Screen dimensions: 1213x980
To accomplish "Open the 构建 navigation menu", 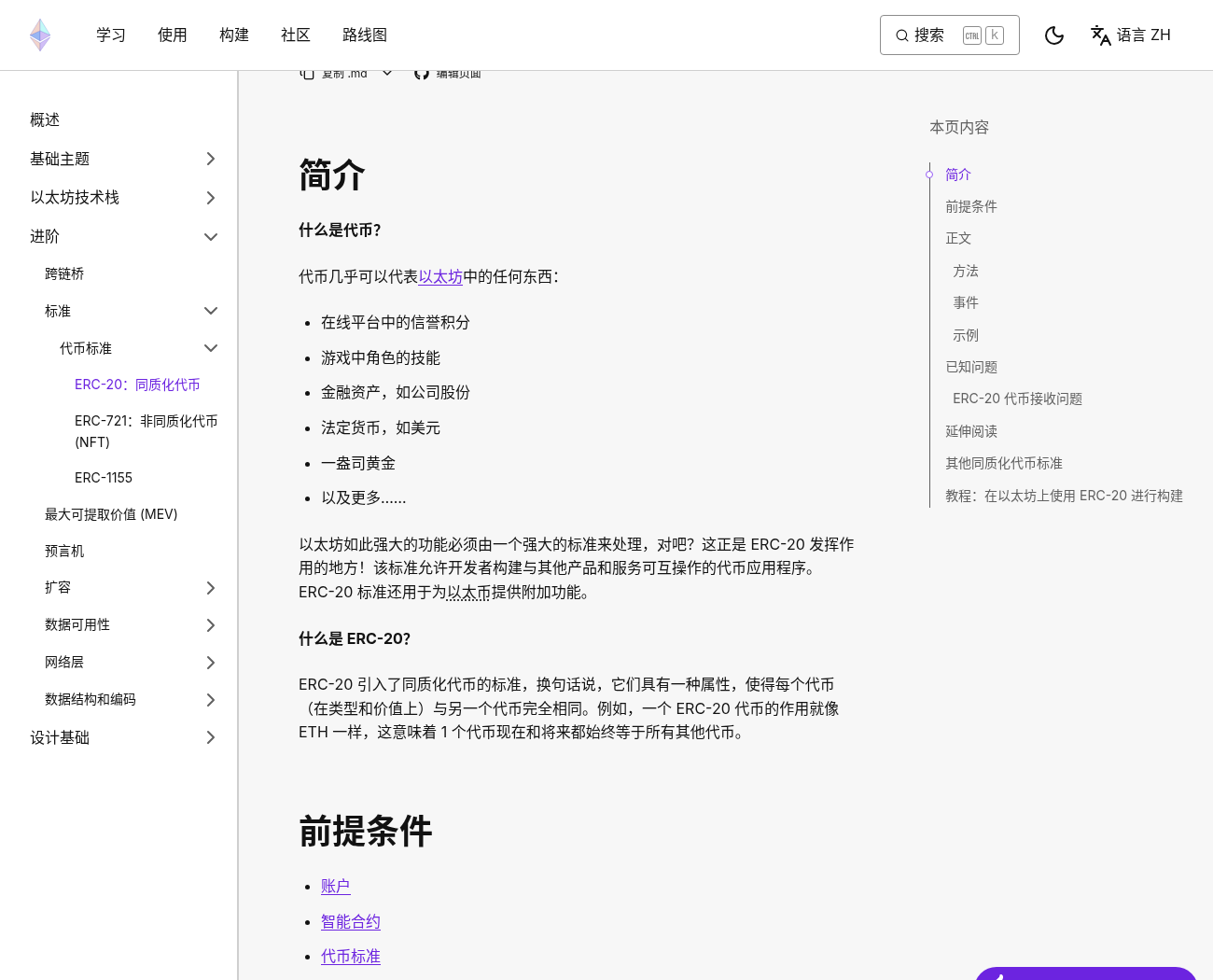I will point(234,35).
